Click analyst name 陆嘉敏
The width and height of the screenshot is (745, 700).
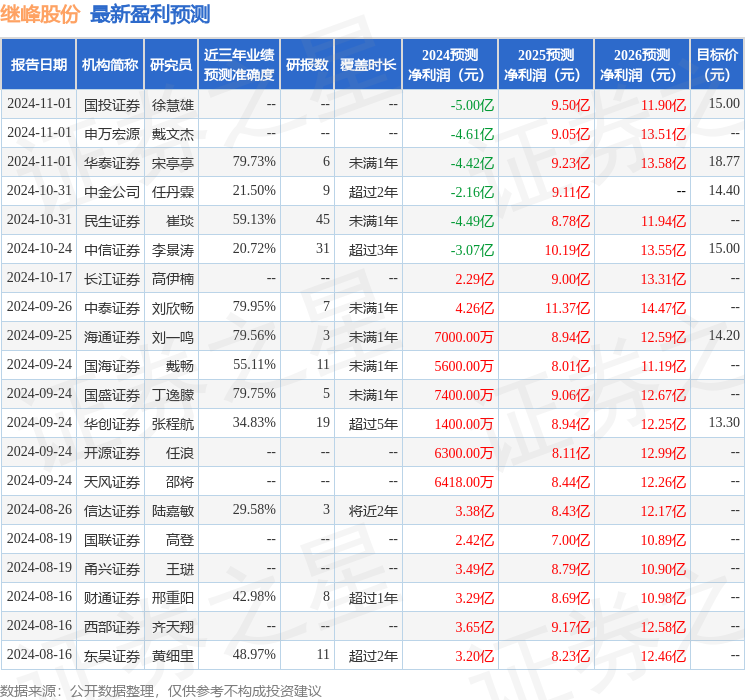point(173,511)
